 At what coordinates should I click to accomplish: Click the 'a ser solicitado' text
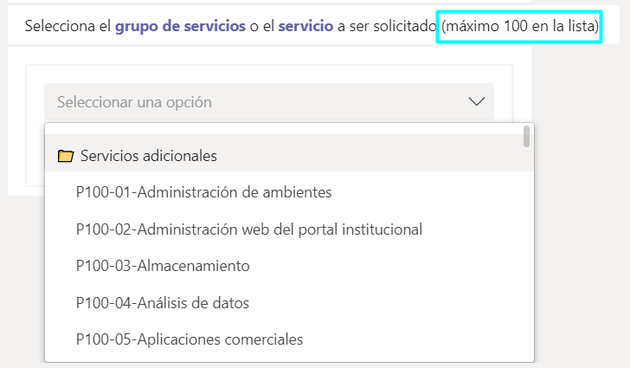(x=387, y=26)
